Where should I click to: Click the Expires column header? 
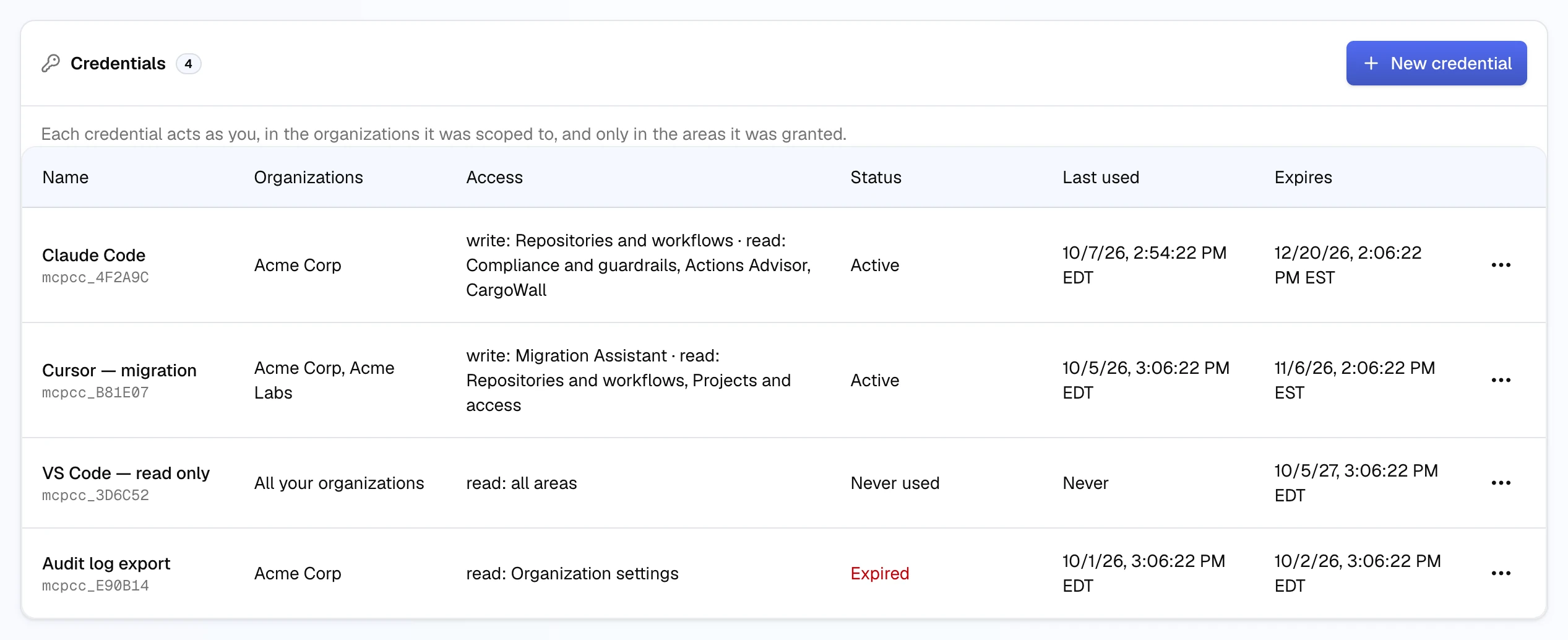pyautogui.click(x=1303, y=178)
